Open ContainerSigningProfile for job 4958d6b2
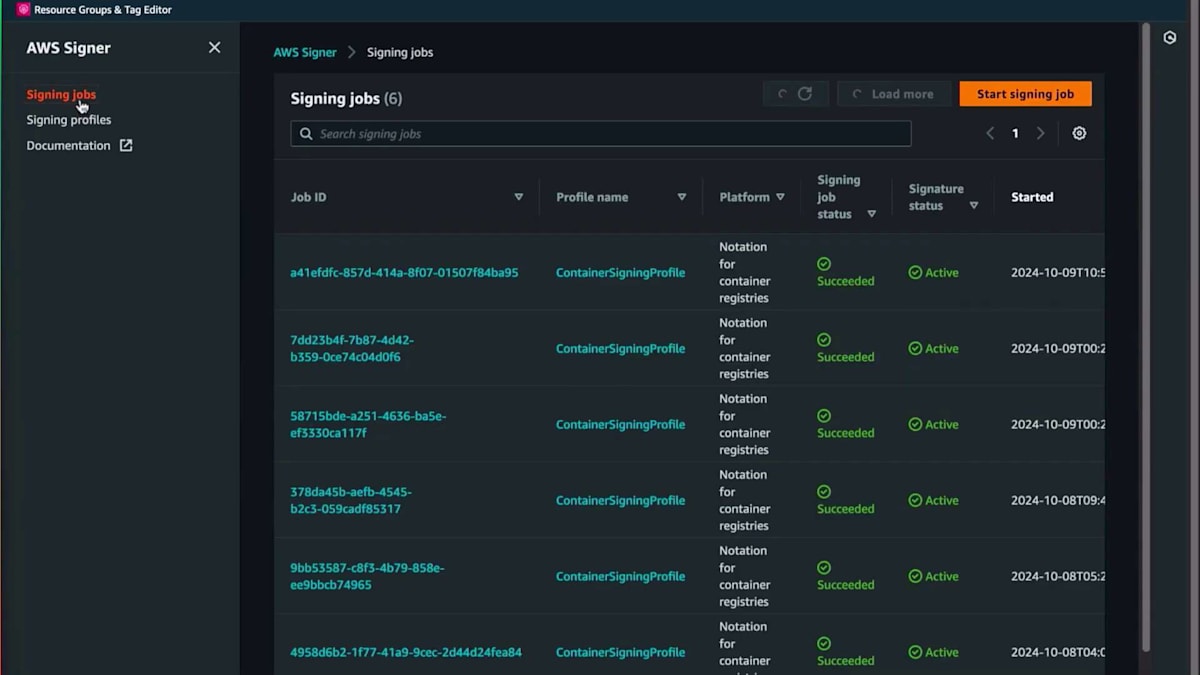The image size is (1200, 675). [620, 653]
